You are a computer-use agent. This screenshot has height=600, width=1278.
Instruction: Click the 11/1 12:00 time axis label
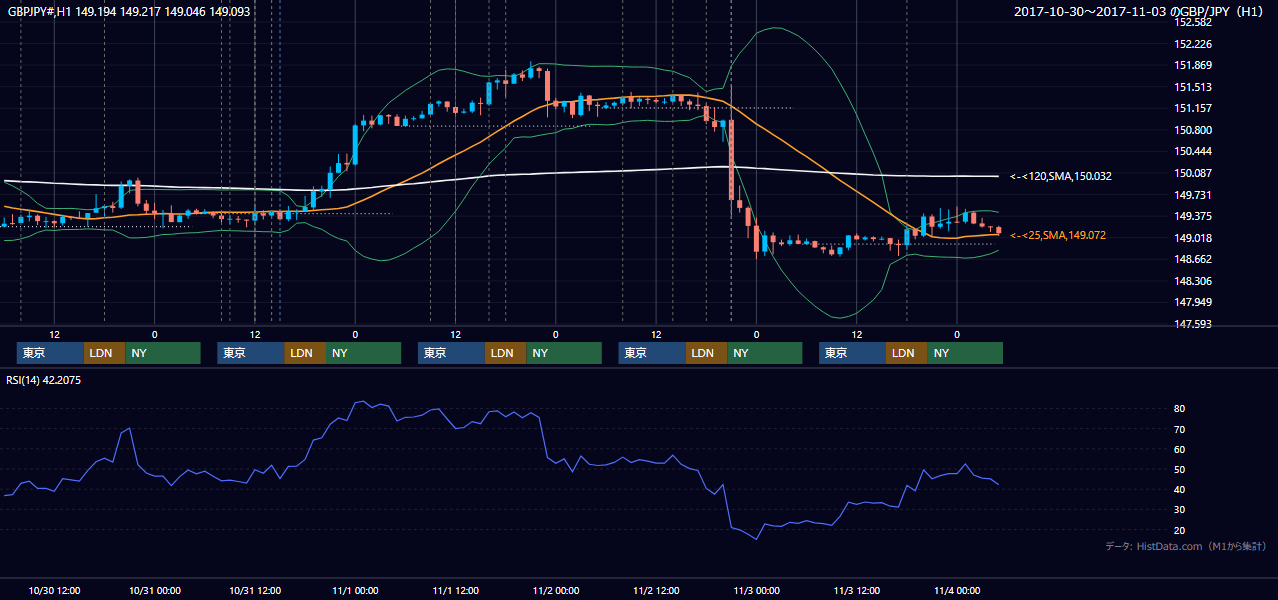pyautogui.click(x=455, y=591)
